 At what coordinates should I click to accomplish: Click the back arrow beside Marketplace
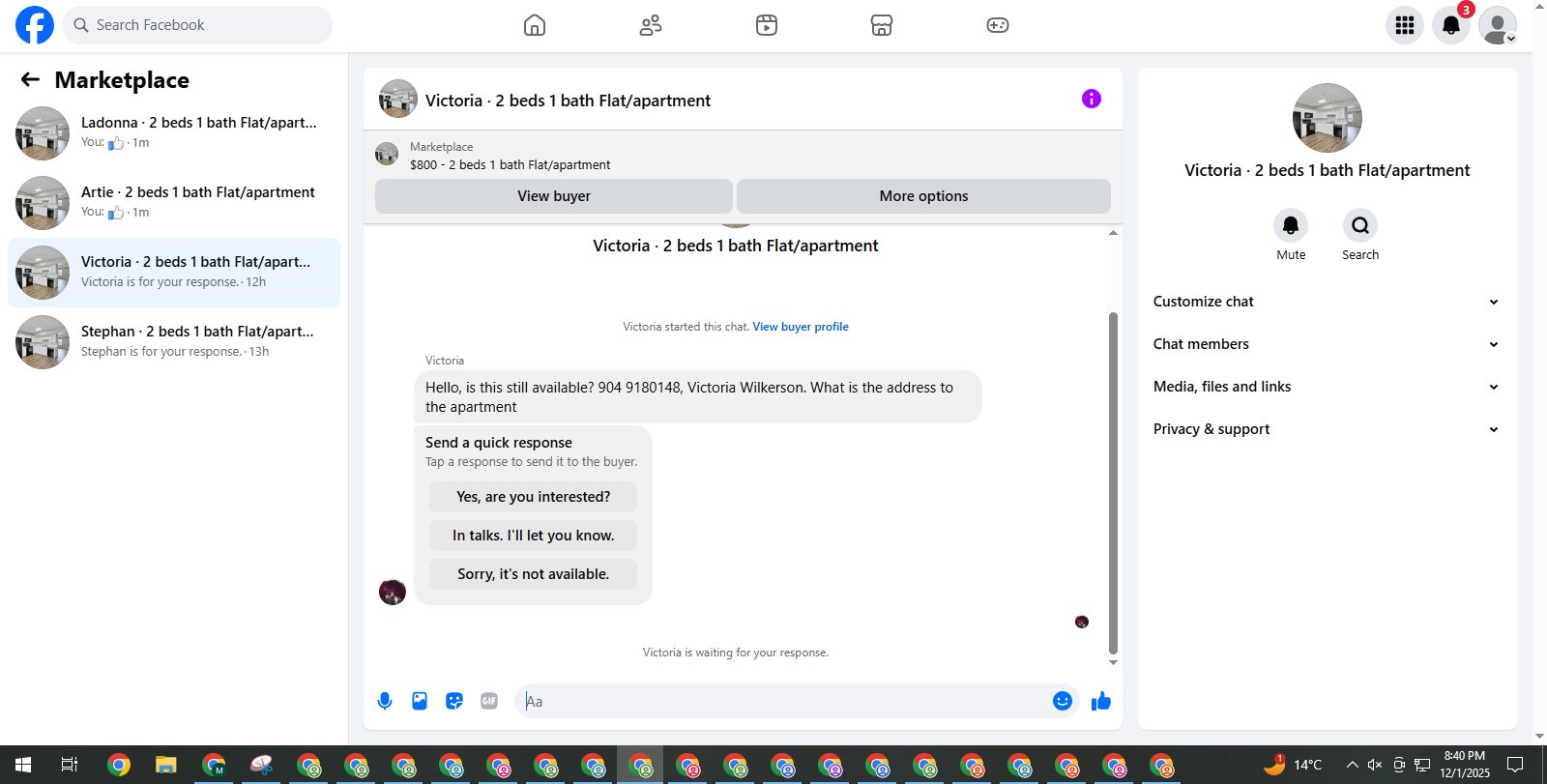(31, 79)
